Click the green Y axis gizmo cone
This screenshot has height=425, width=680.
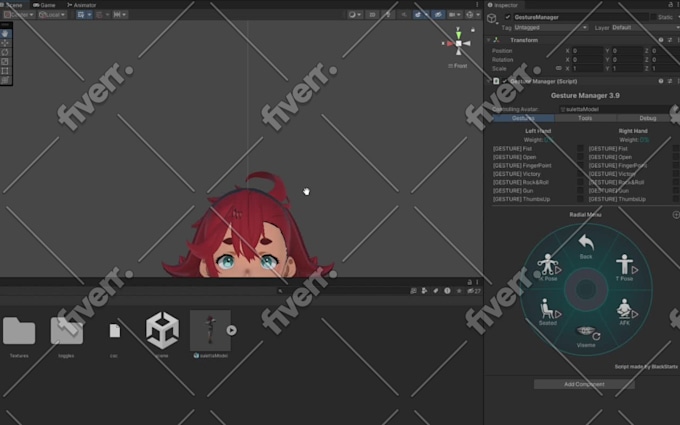(458, 34)
